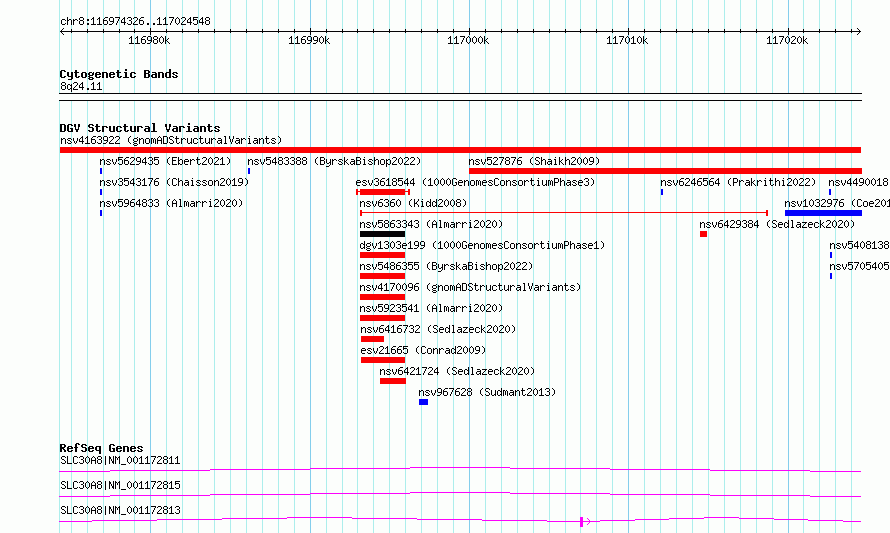The image size is (890, 533).
Task: Click the 117000k ruler position
Action: [468, 40]
